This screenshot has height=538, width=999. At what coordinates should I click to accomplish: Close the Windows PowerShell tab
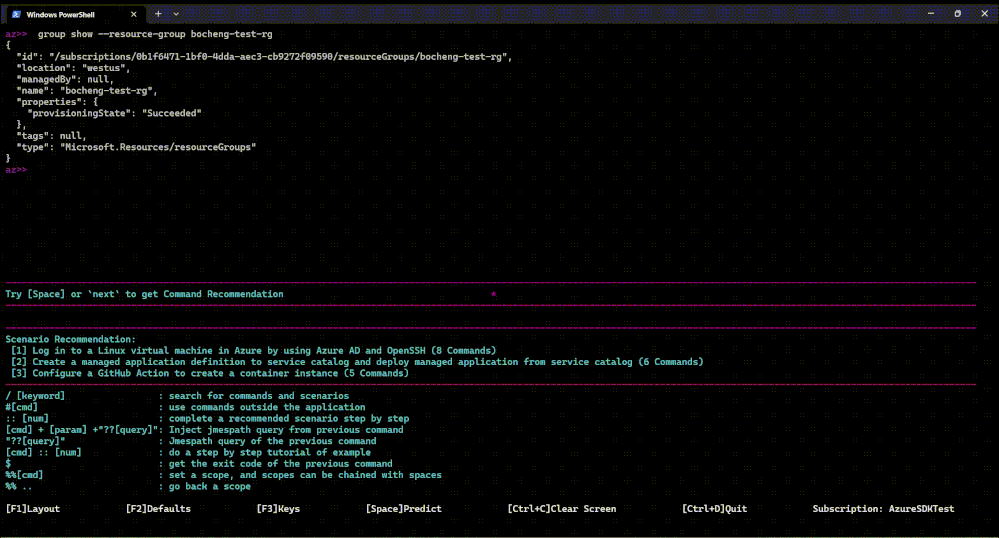[x=133, y=14]
